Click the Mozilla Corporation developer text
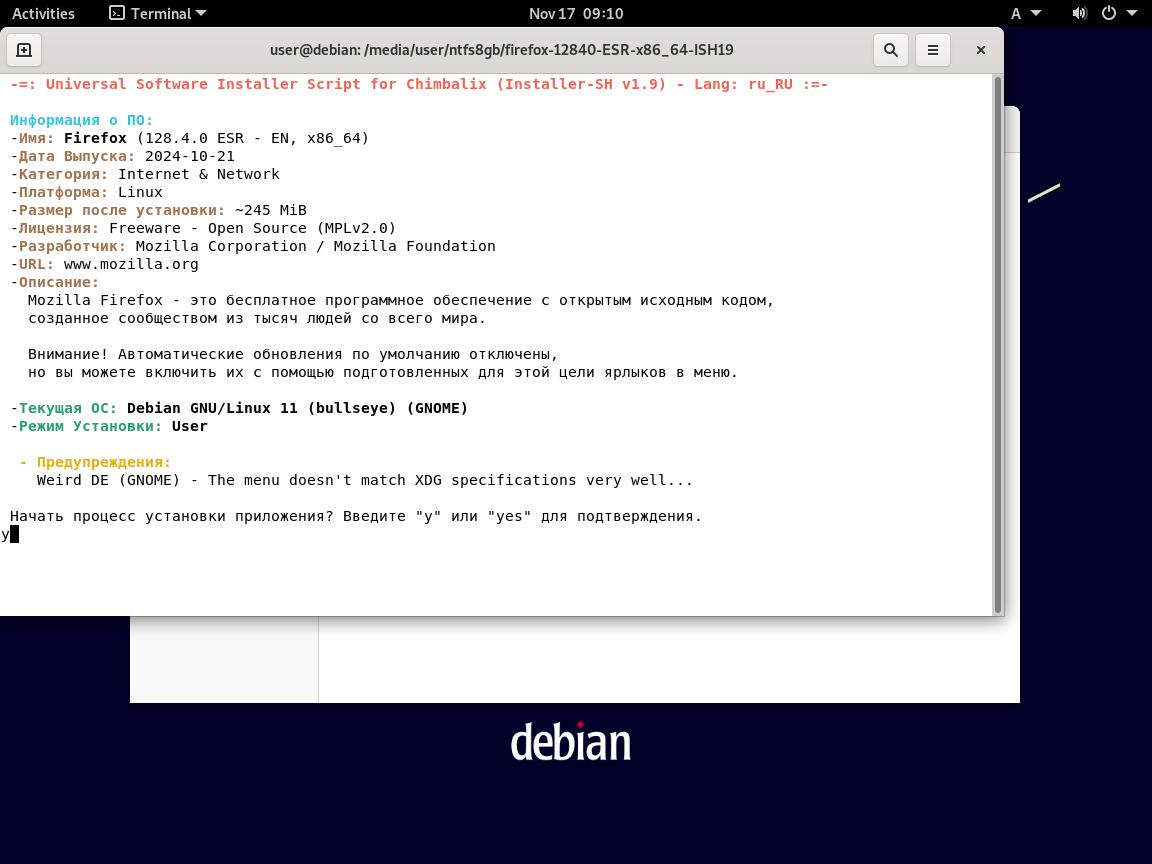 (315, 246)
